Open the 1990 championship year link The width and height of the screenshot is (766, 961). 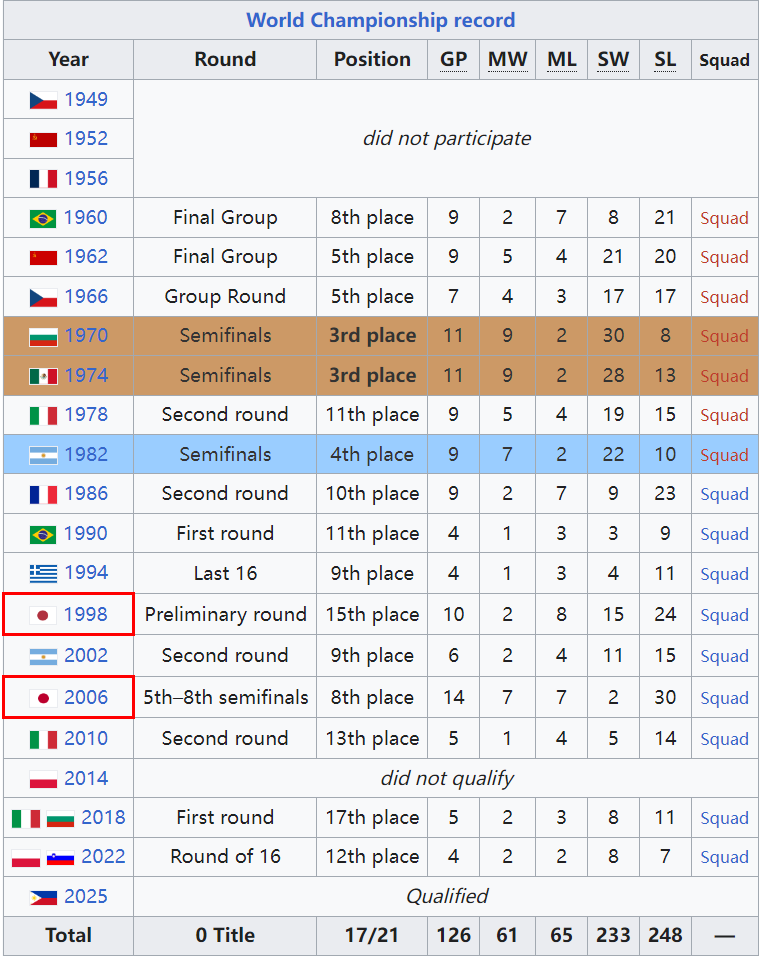pos(86,533)
